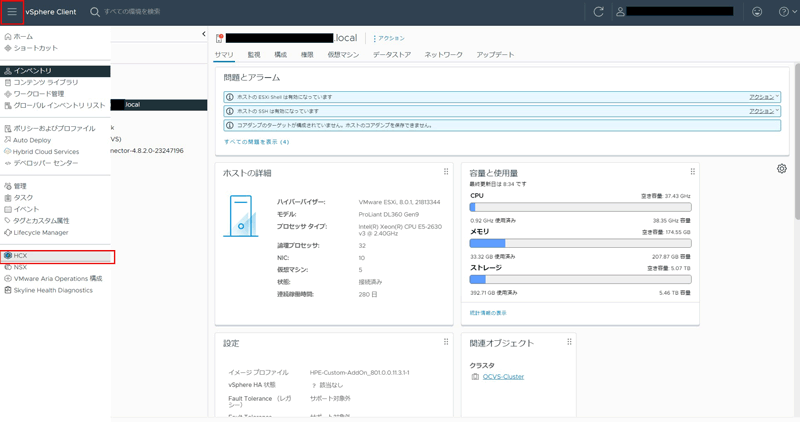Click すべての問題を表示 (4) link

(x=257, y=142)
